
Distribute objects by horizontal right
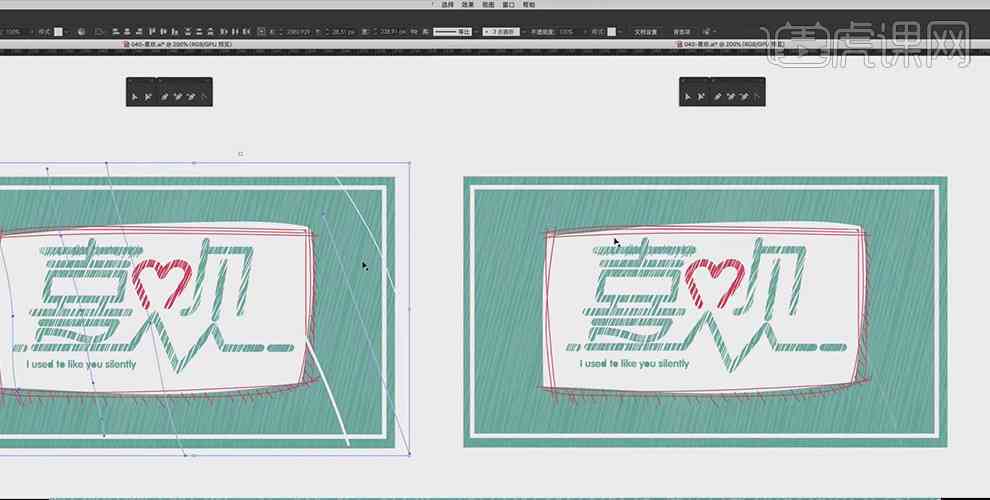tap(246, 32)
